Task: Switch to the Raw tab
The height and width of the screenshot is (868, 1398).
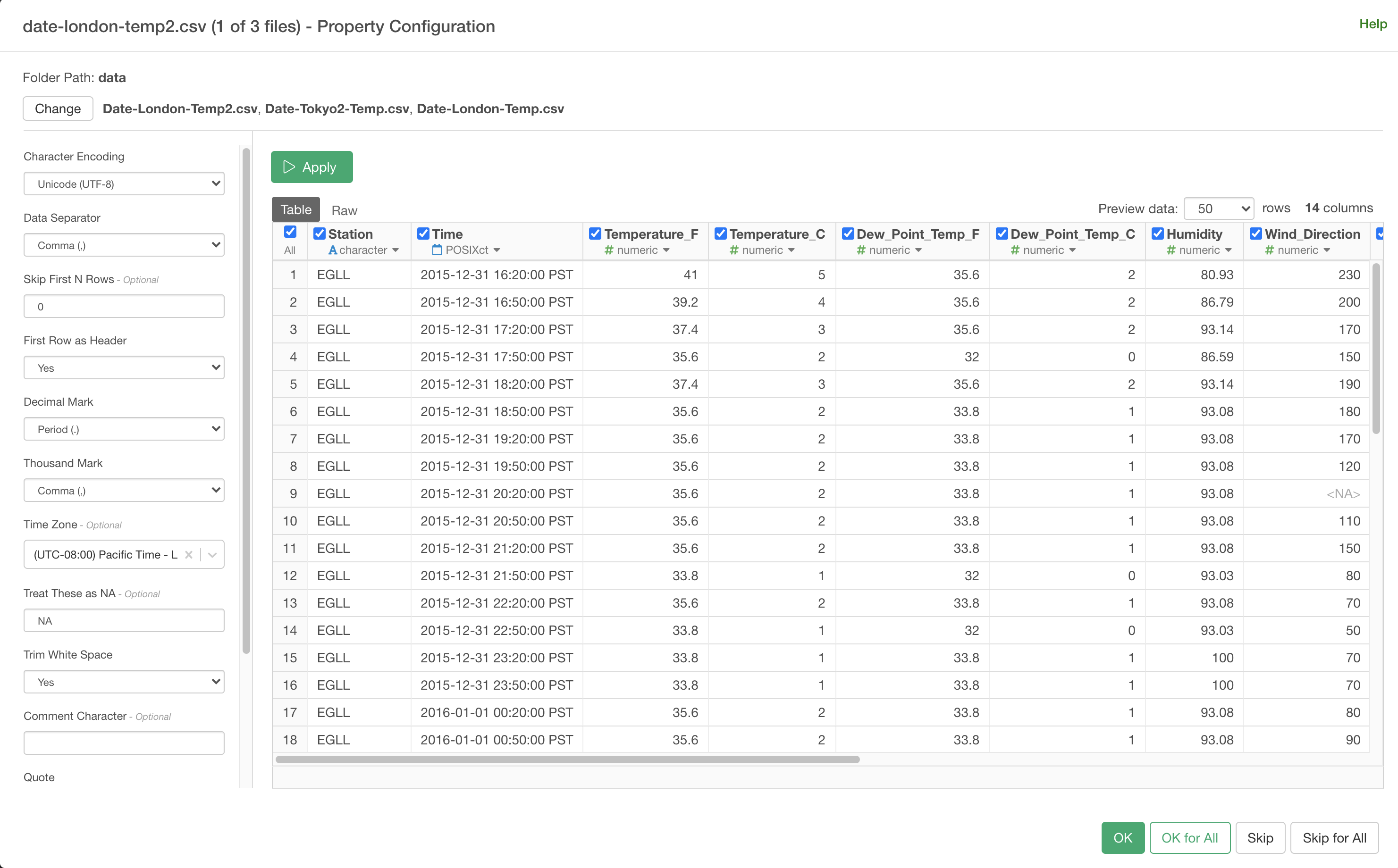Action: [x=344, y=210]
